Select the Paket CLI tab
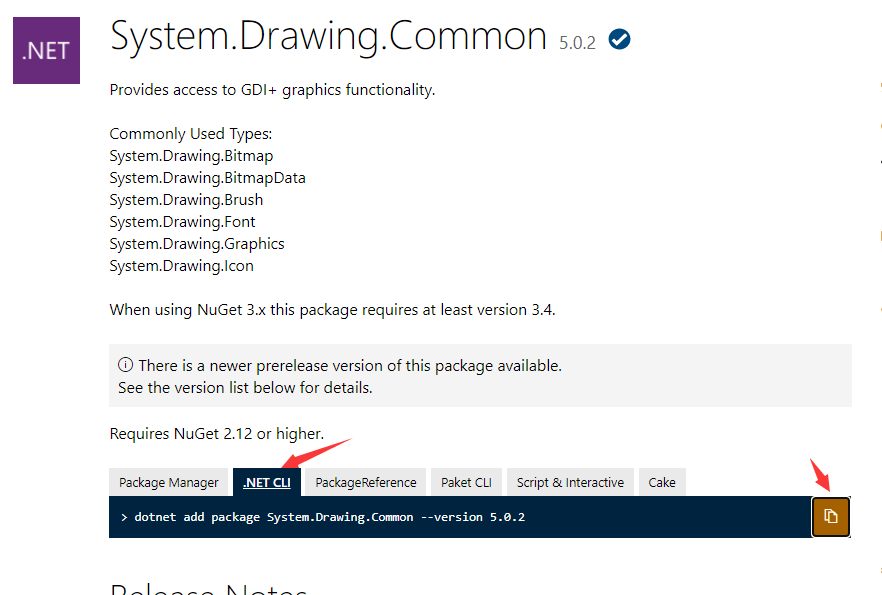882x595 pixels. tap(466, 481)
